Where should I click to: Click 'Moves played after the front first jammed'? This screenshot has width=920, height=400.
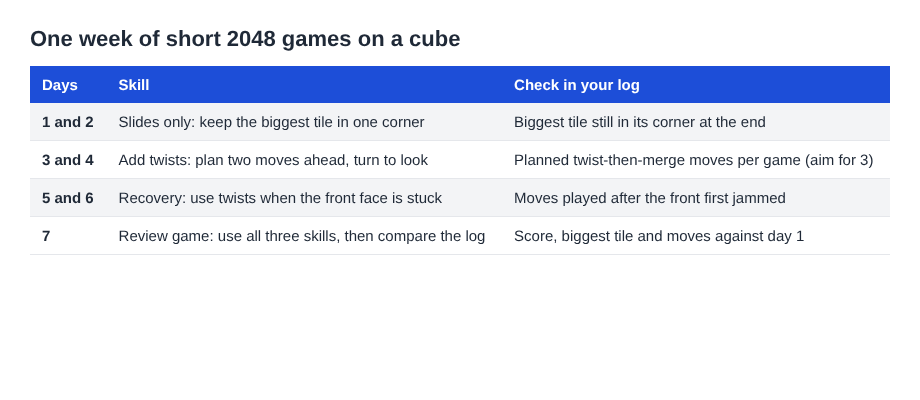tap(650, 198)
